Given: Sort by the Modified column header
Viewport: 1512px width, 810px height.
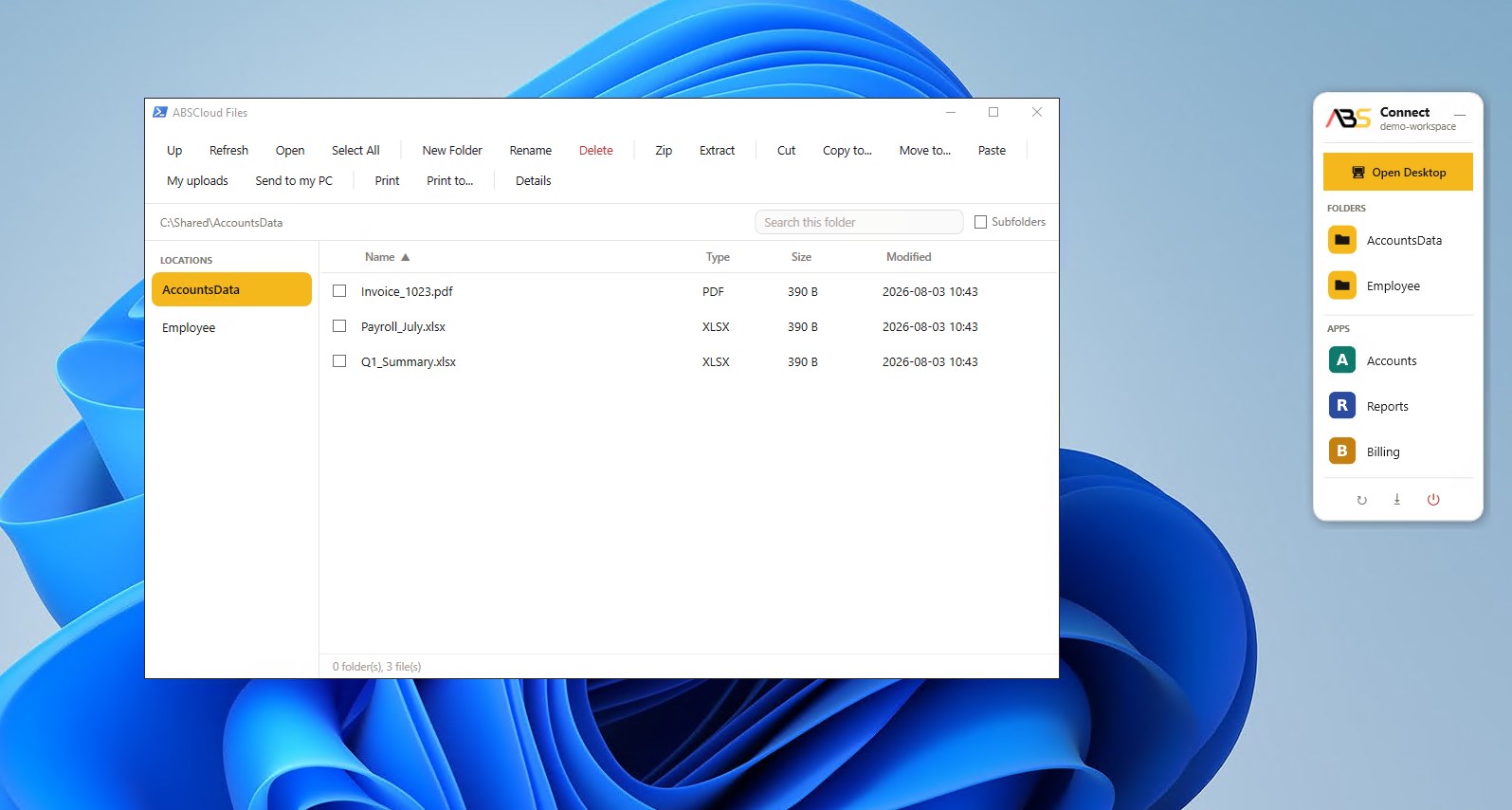Looking at the screenshot, I should [908, 257].
